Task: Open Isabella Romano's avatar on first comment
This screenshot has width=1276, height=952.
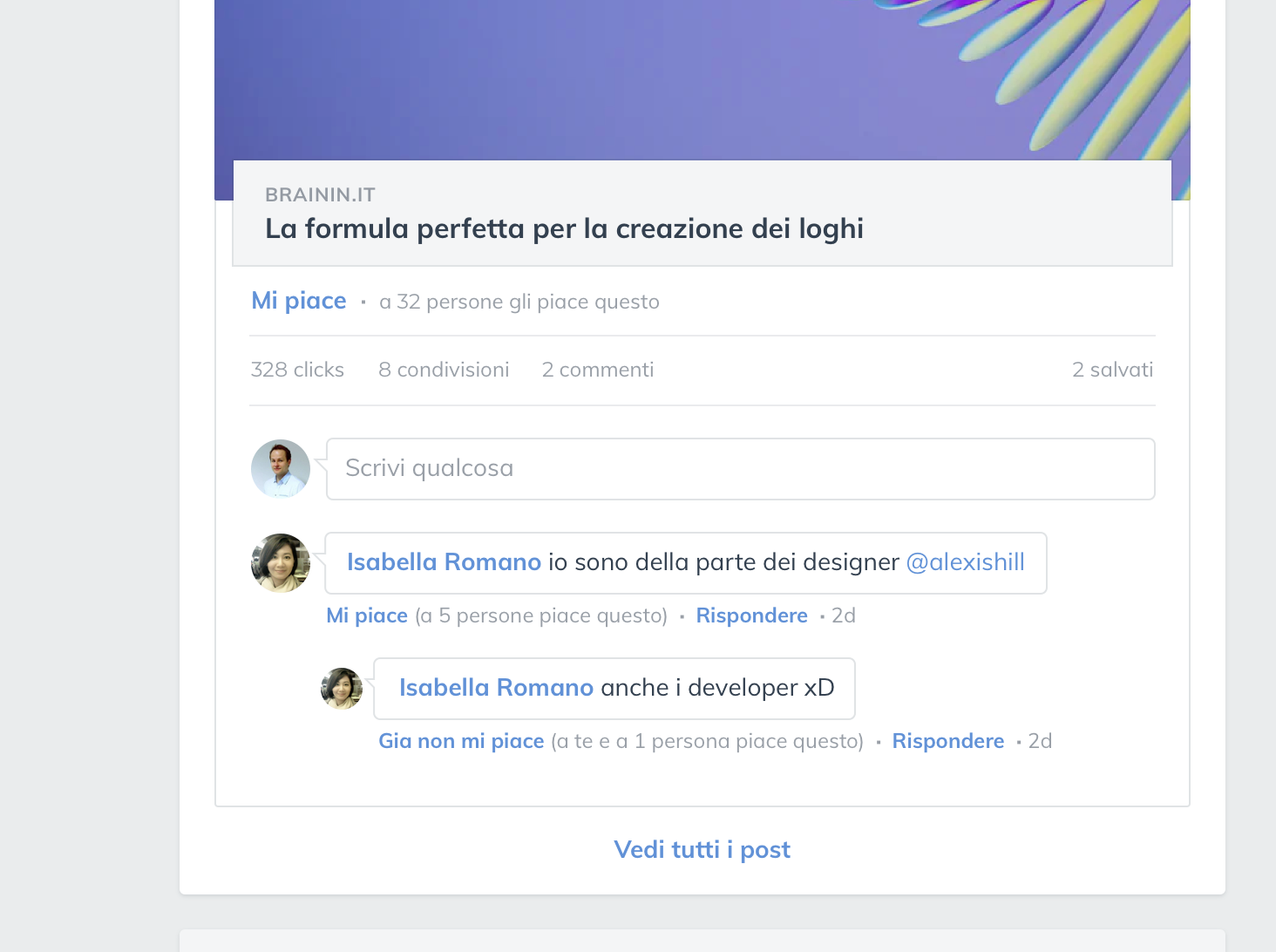Action: click(x=281, y=563)
